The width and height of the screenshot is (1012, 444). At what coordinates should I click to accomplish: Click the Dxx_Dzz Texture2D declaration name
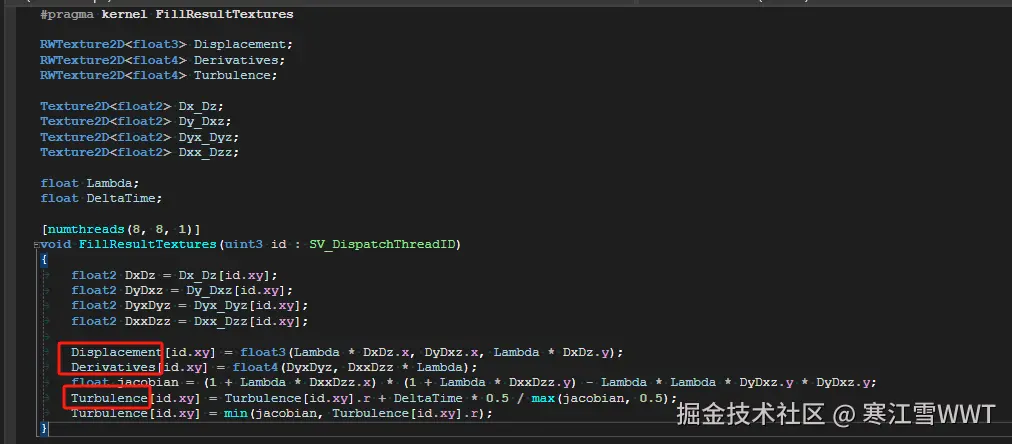point(208,153)
